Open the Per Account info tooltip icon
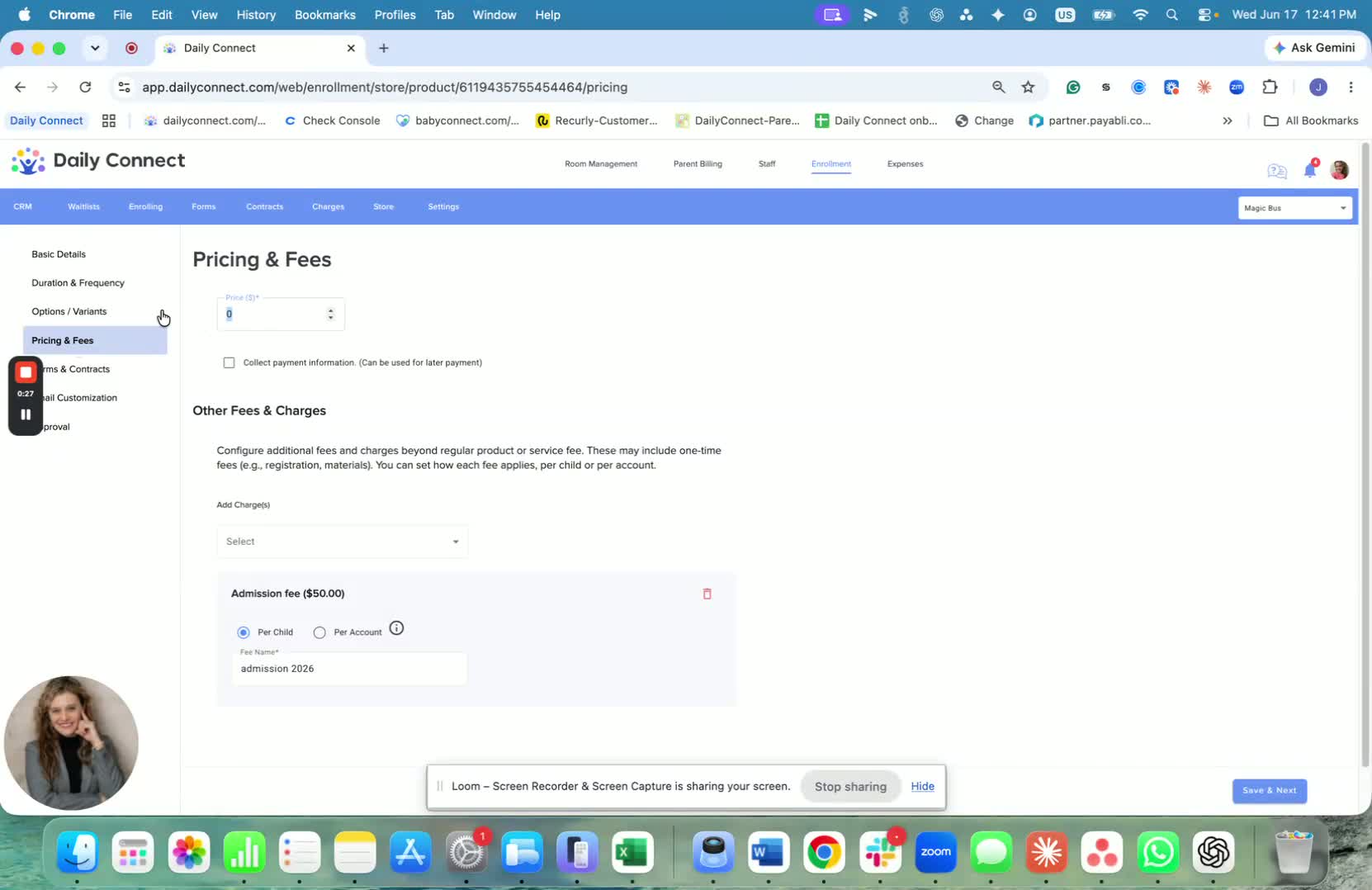 click(396, 628)
